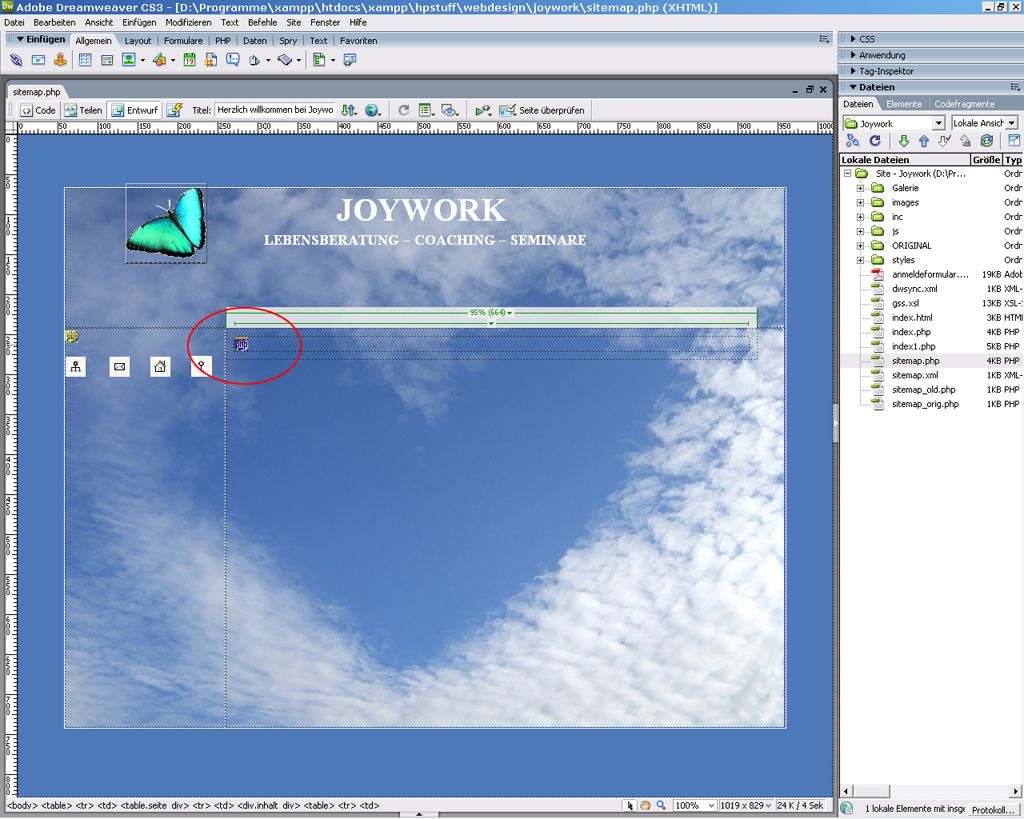Select the Hand tool in status bar
This screenshot has height=819, width=1024.
(645, 805)
